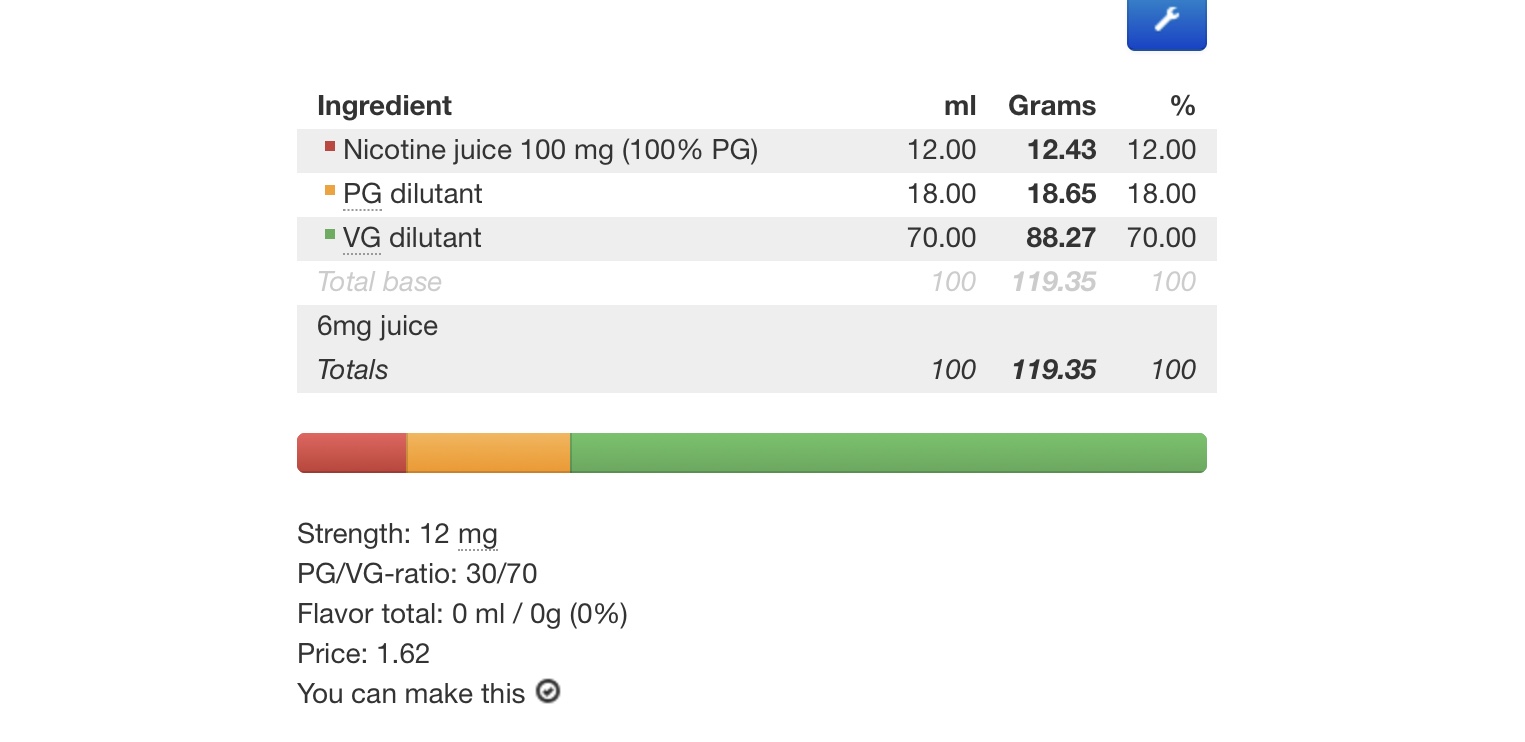Click the percent column header

pos(1183,106)
